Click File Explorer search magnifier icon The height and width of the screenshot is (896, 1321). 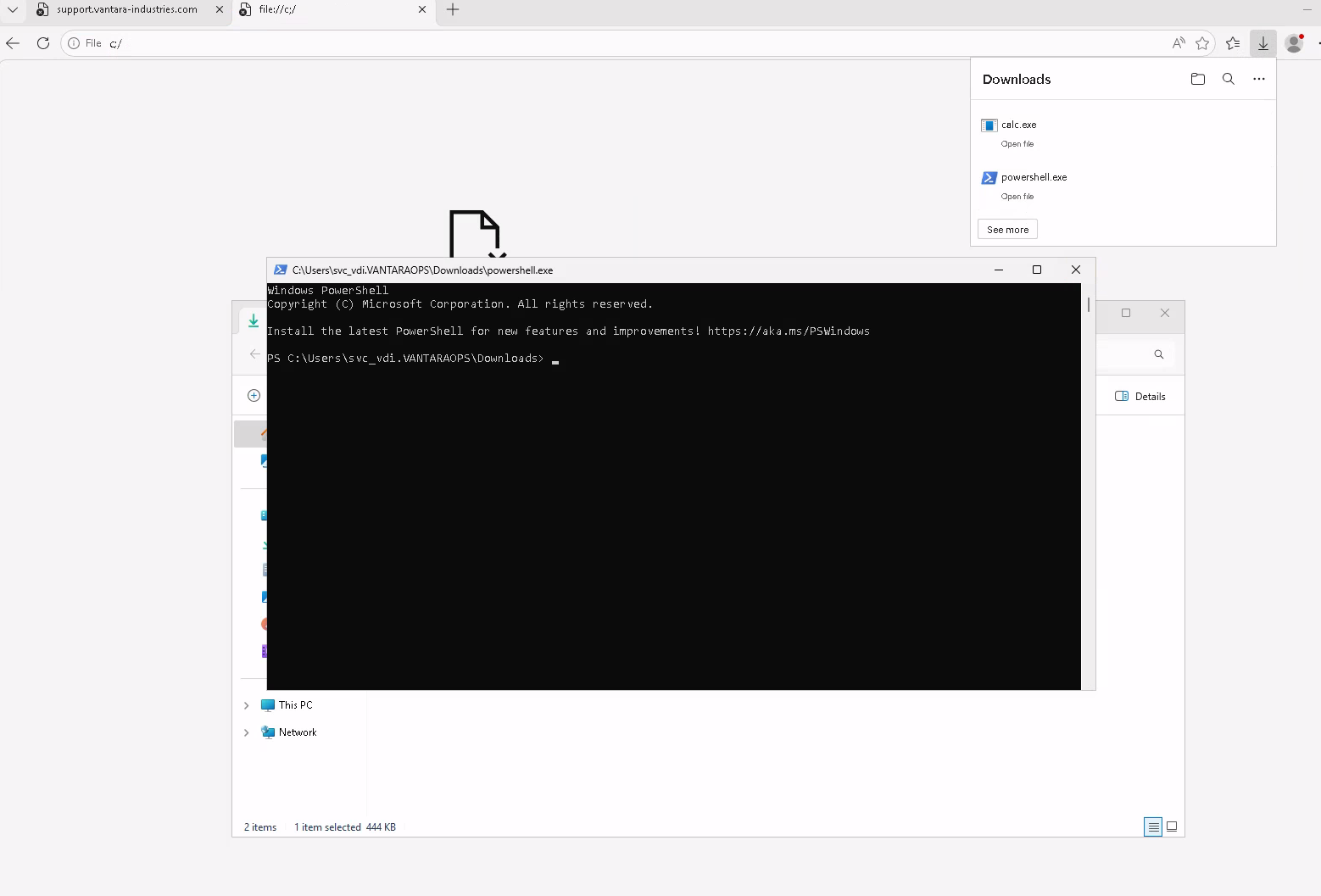(x=1159, y=354)
